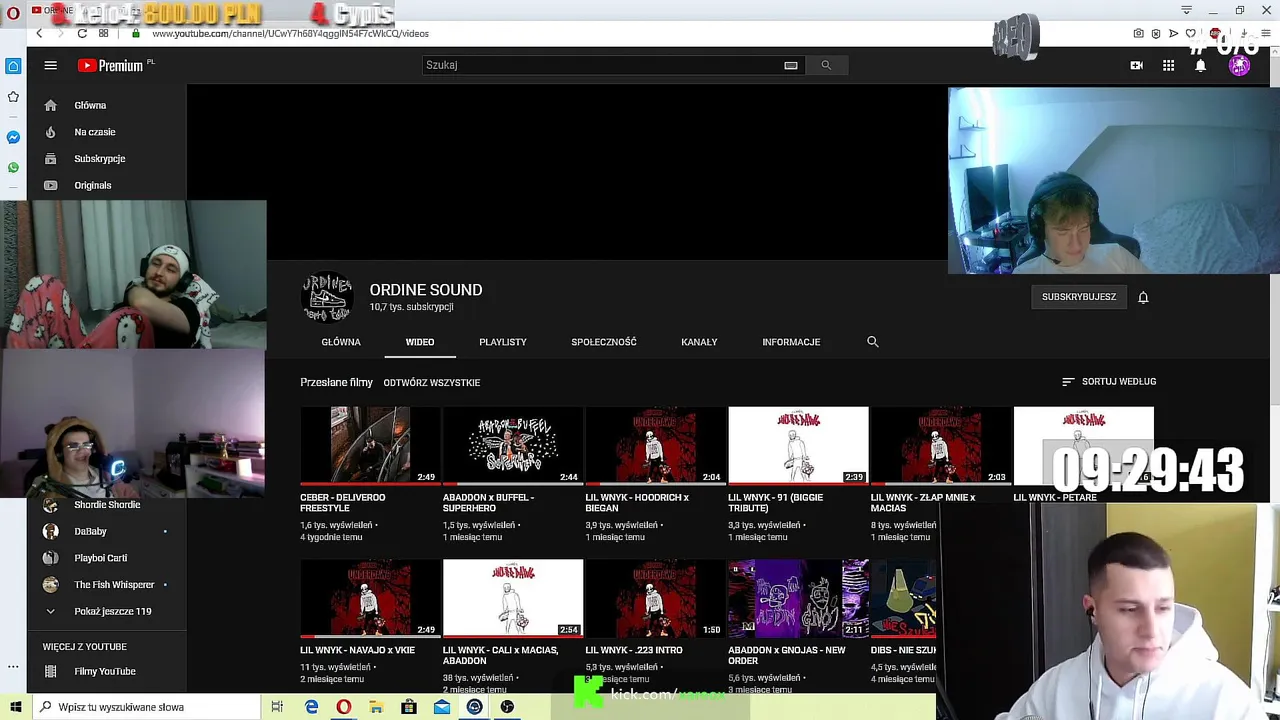Open LIL WNYK - .223 INTRO video
Image resolution: width=1280 pixels, height=720 pixels.
click(655, 598)
